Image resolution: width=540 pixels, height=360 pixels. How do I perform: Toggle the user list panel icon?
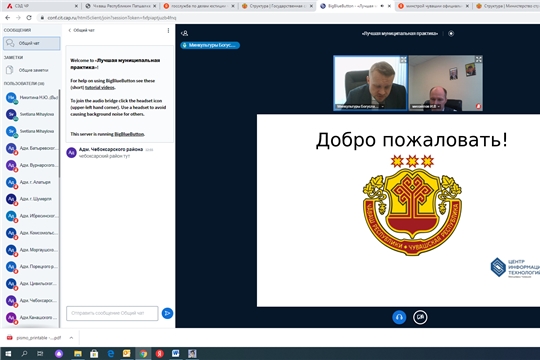(185, 33)
